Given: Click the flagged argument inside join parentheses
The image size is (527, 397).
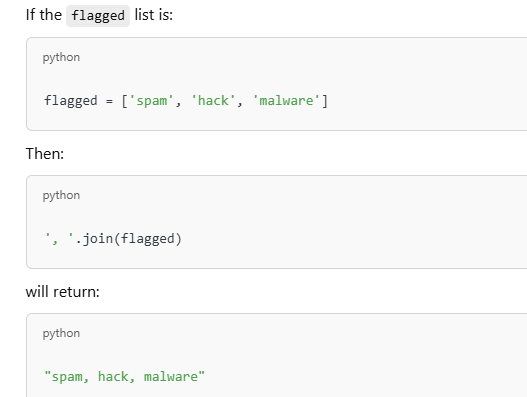Looking at the screenshot, I should pyautogui.click(x=148, y=239).
